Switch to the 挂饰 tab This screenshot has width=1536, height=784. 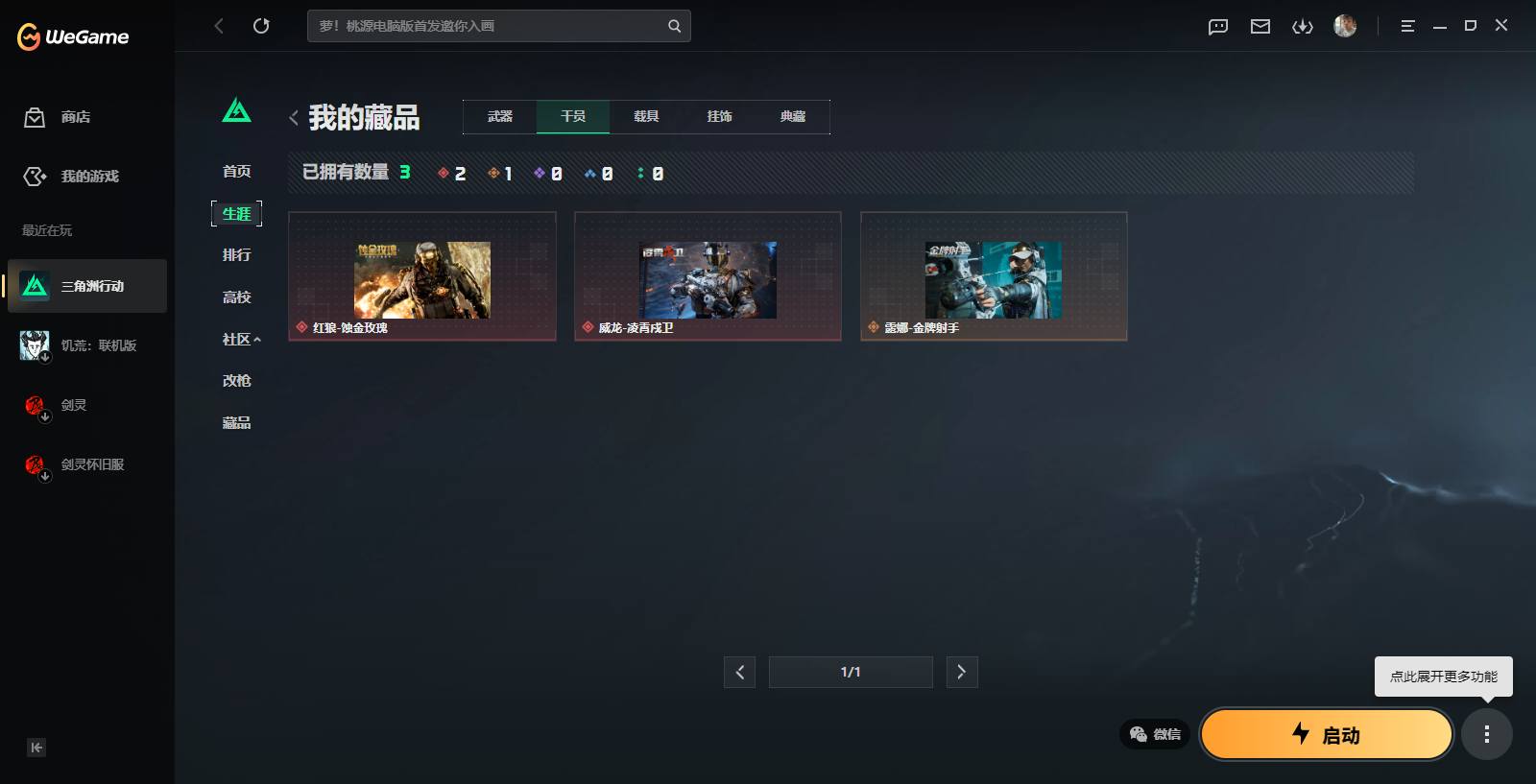tap(719, 116)
